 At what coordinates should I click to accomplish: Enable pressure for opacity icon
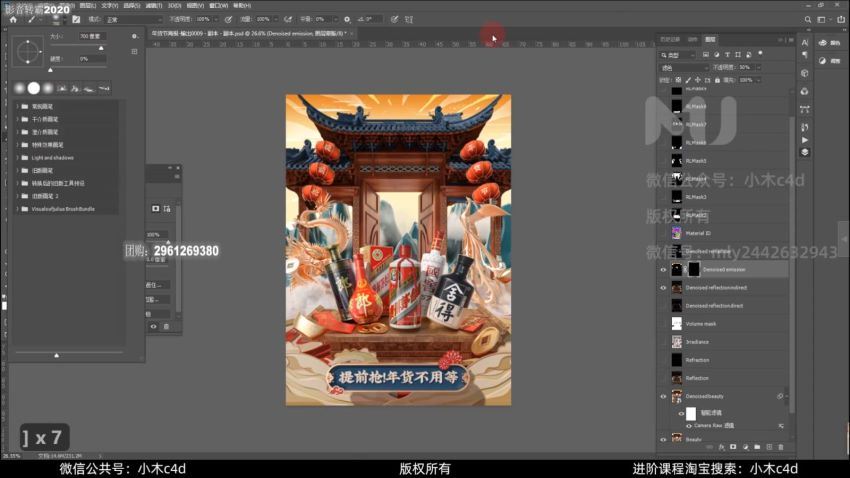tap(228, 20)
